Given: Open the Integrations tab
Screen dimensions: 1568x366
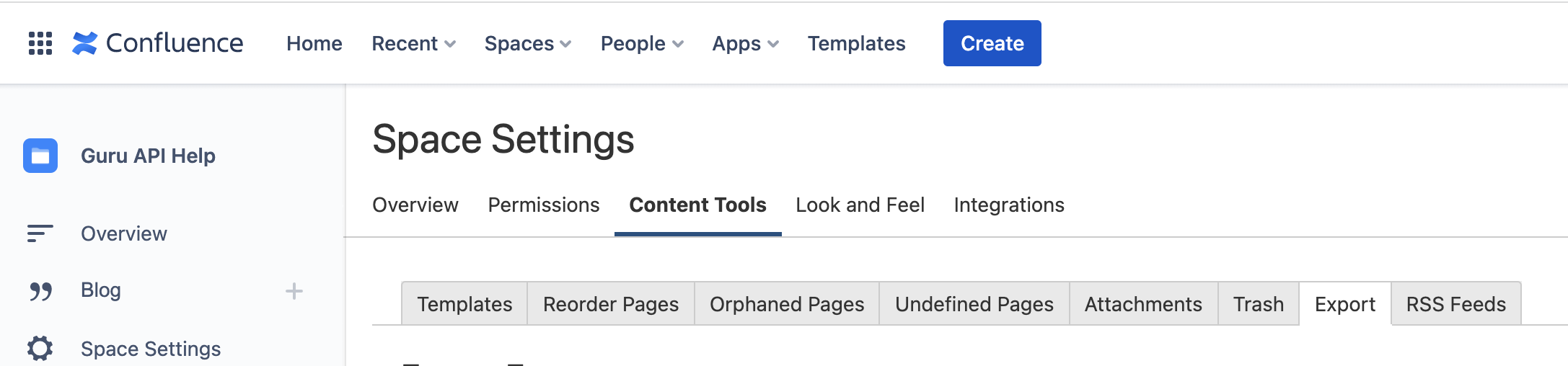Looking at the screenshot, I should 1009,205.
